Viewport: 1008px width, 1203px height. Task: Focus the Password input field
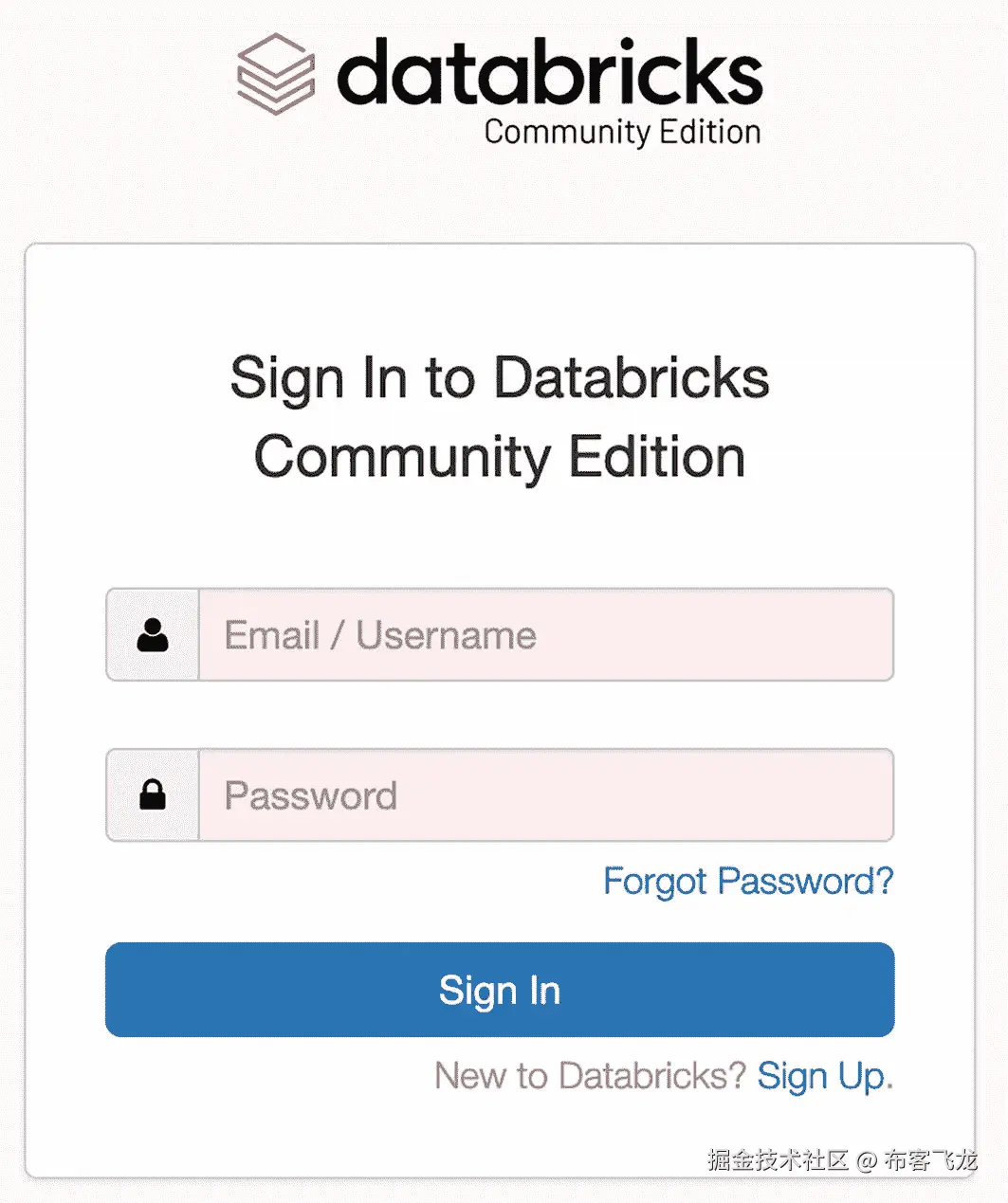(545, 794)
